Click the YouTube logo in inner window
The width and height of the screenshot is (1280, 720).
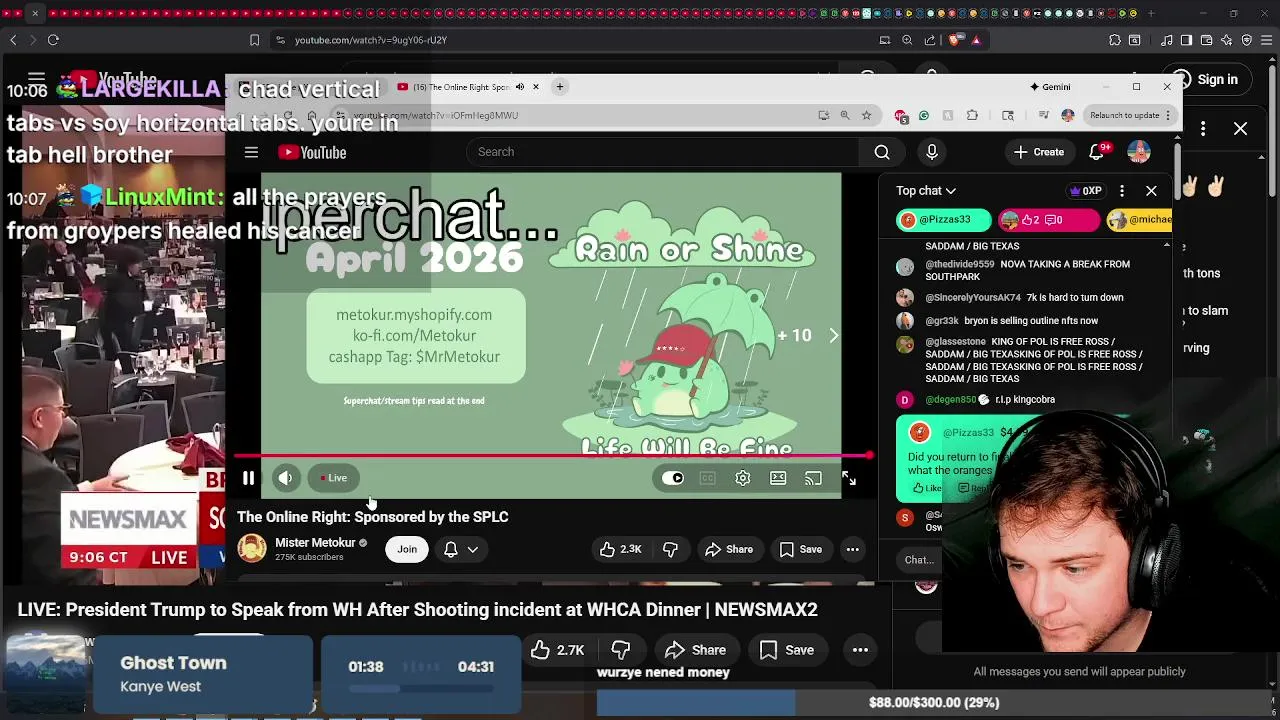click(312, 152)
